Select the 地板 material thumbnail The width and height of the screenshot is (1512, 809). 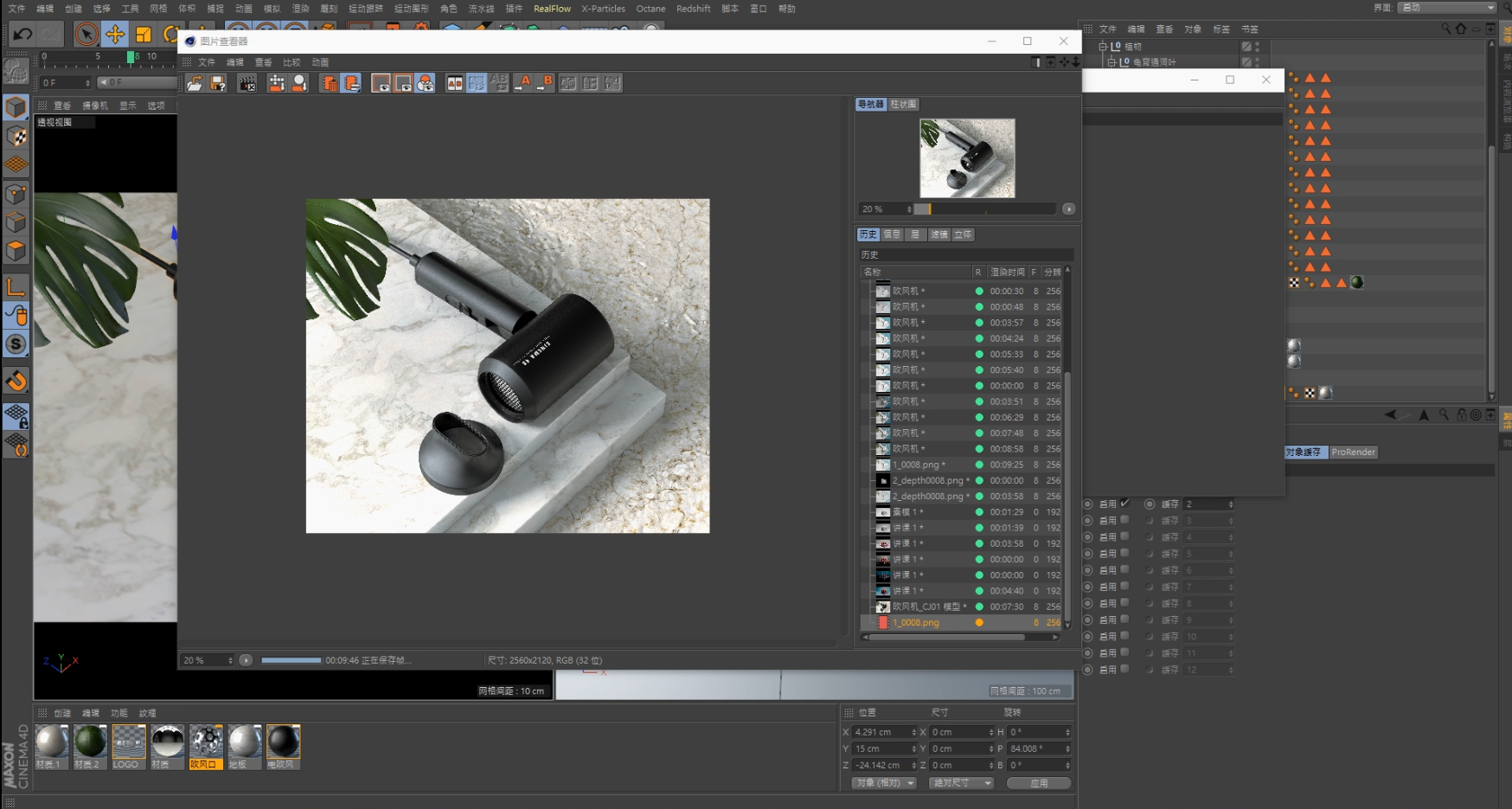pyautogui.click(x=245, y=748)
